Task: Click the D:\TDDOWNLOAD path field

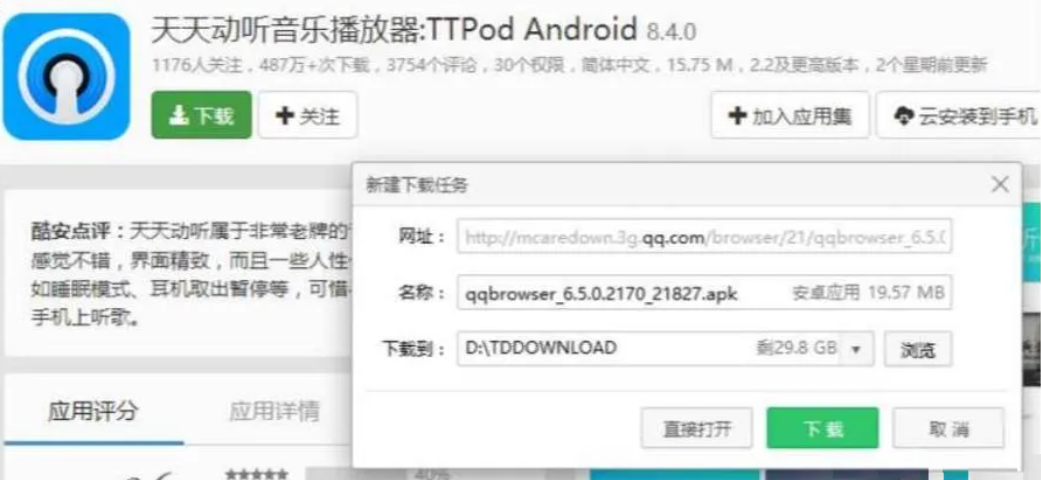Action: tap(649, 349)
